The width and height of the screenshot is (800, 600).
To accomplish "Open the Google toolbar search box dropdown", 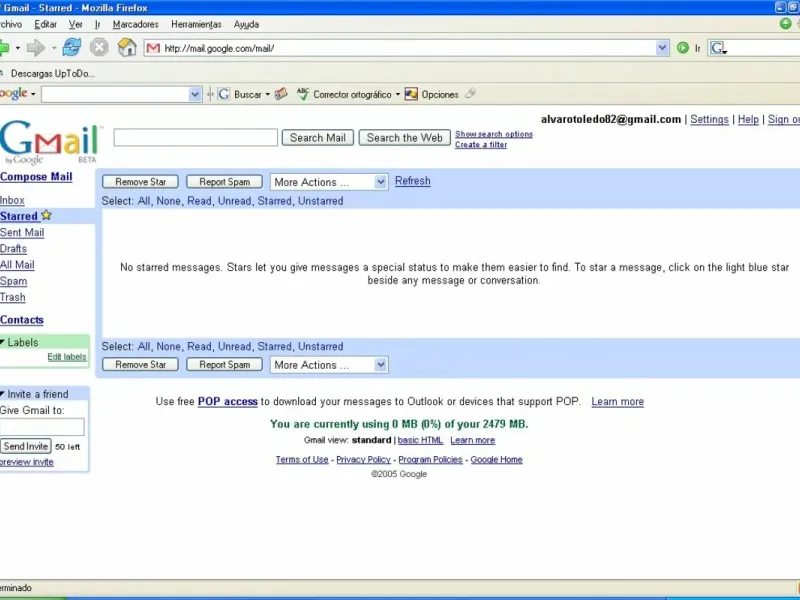I will point(194,94).
